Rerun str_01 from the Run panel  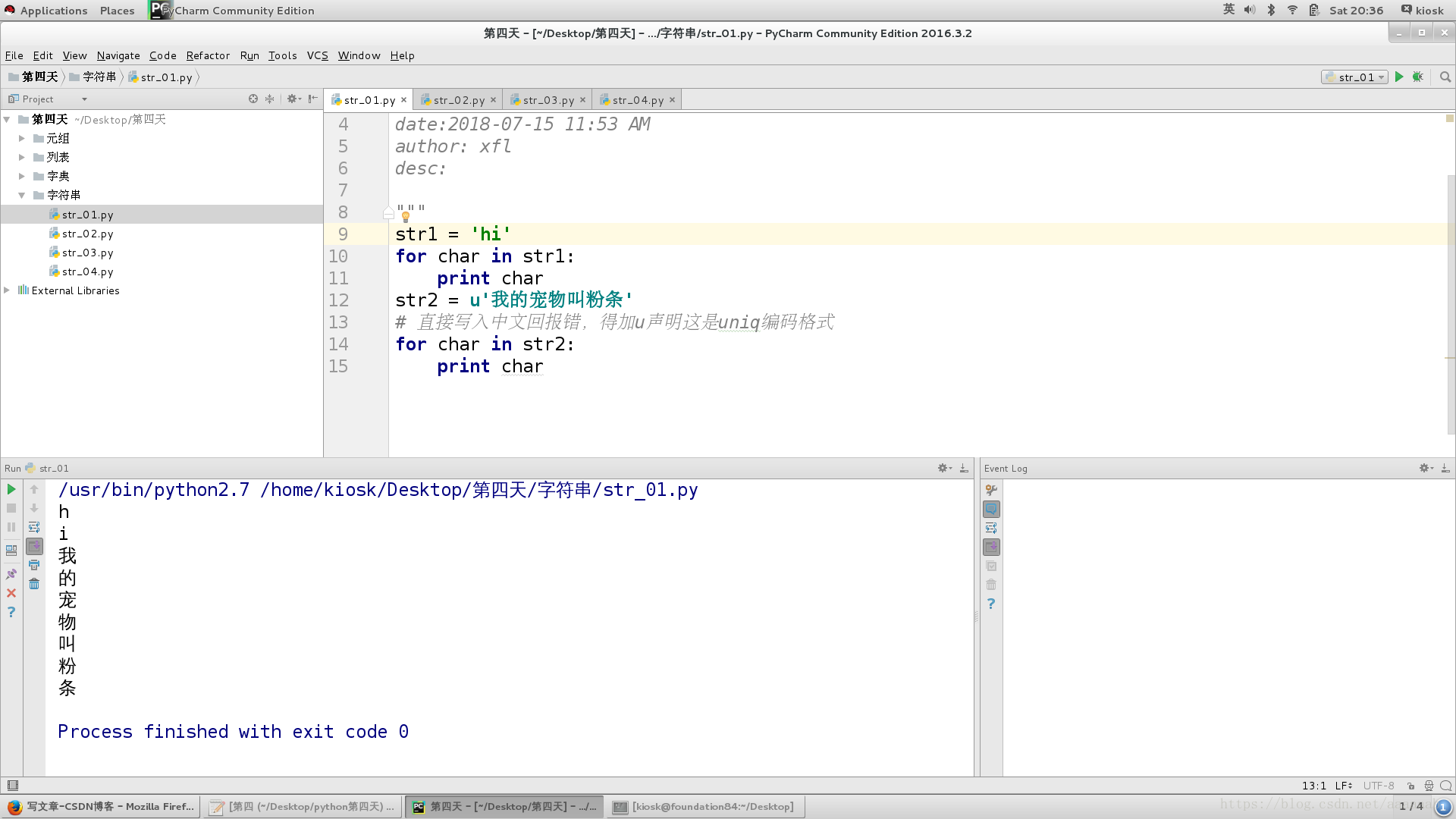point(11,489)
